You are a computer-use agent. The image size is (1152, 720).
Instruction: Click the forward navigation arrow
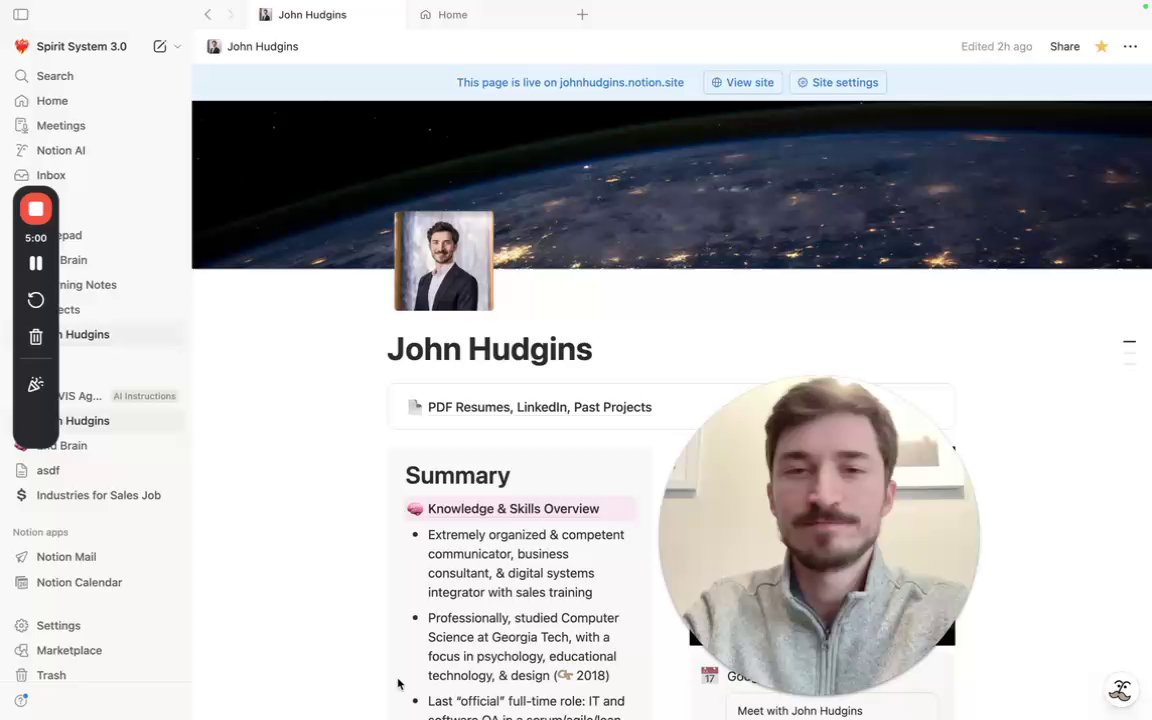pos(230,14)
